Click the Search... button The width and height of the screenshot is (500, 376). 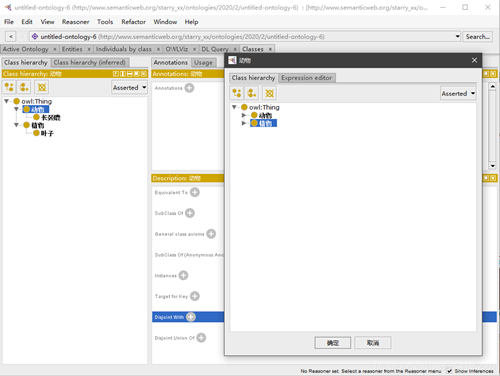pyautogui.click(x=478, y=37)
